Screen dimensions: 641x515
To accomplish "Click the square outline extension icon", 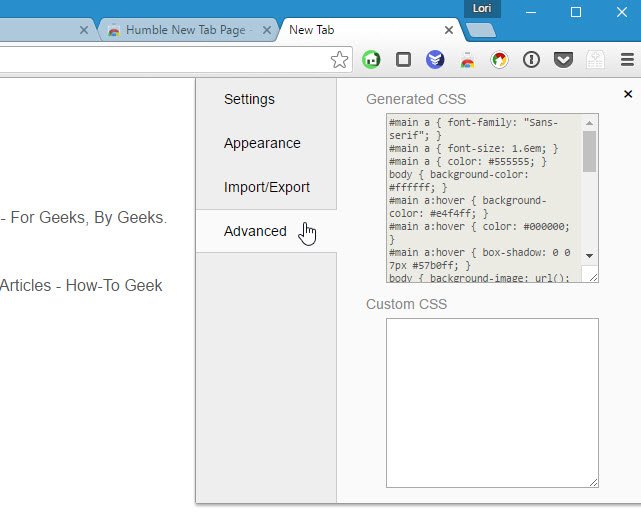I will [x=403, y=60].
